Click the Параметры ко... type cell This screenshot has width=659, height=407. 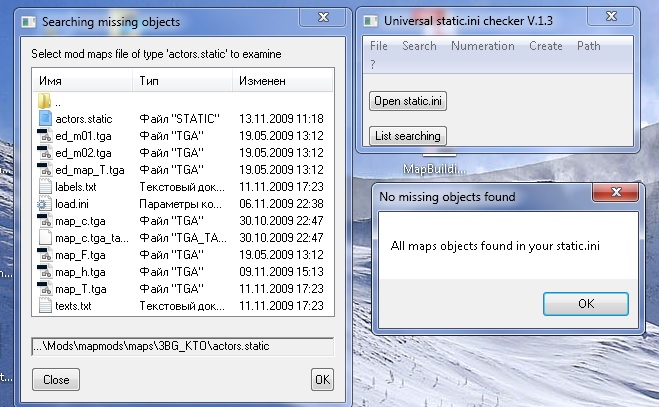[180, 204]
